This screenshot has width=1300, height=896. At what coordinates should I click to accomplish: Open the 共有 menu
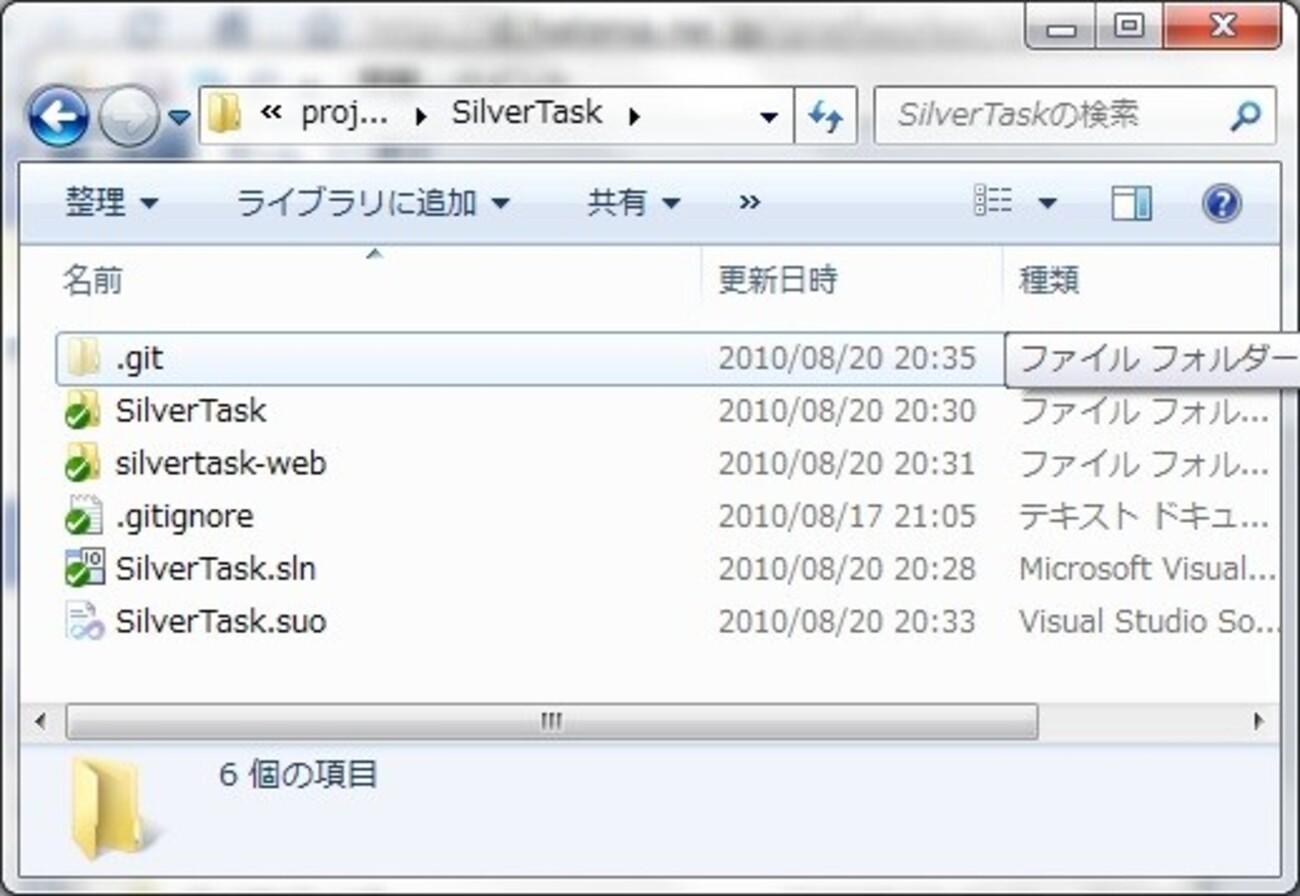click(633, 203)
